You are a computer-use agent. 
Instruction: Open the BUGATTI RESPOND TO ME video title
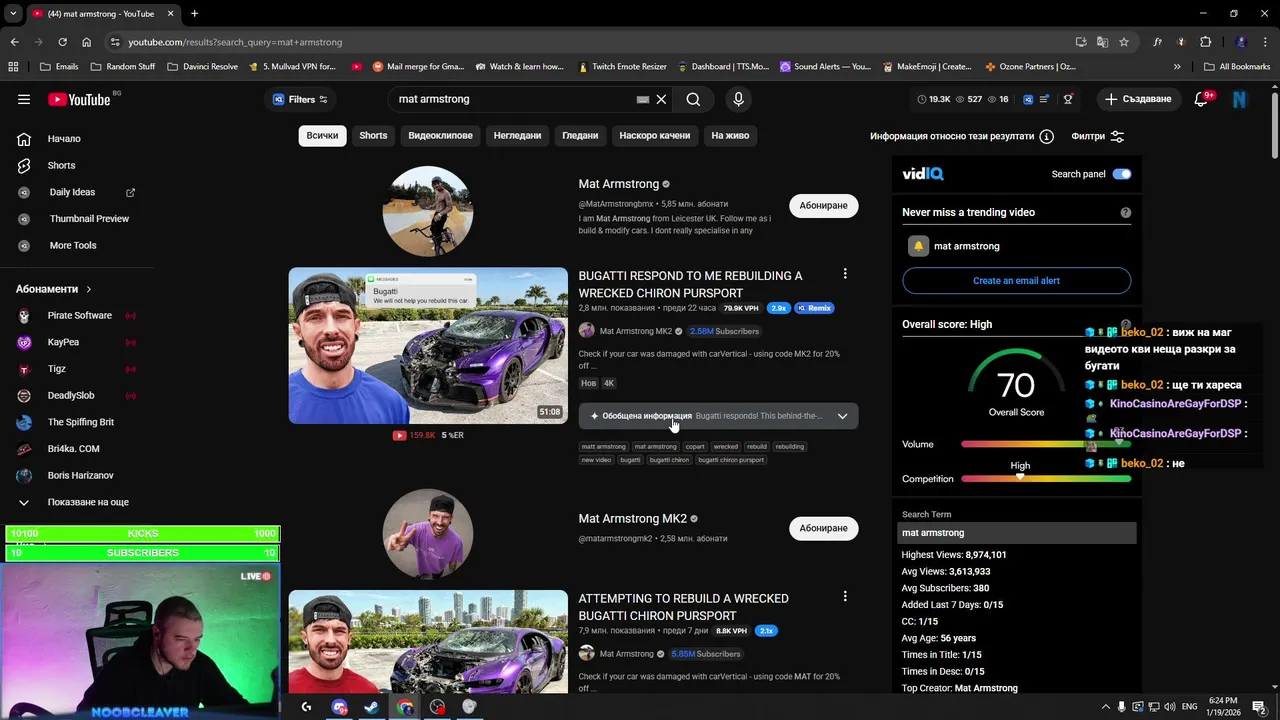click(690, 284)
